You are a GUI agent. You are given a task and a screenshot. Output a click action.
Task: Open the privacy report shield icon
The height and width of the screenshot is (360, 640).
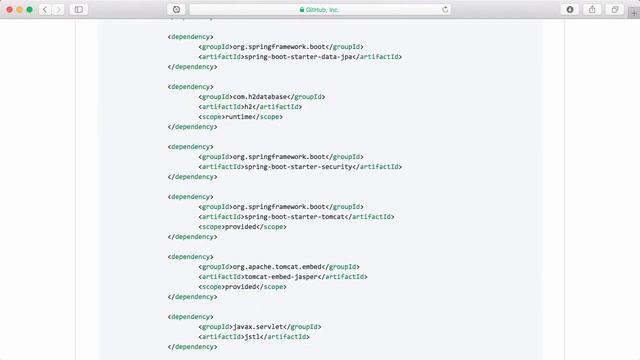click(176, 9)
